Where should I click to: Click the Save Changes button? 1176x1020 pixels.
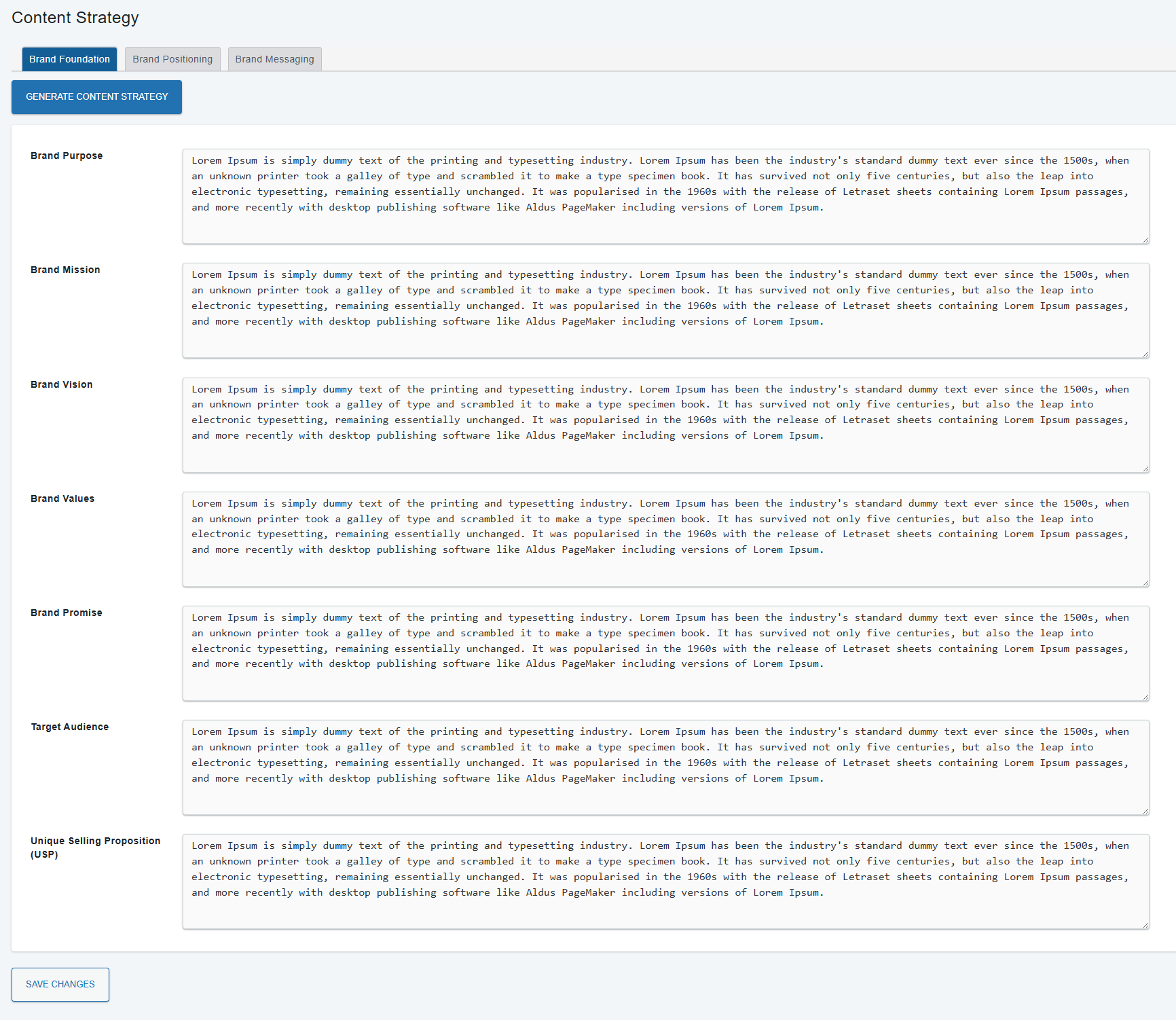click(60, 984)
